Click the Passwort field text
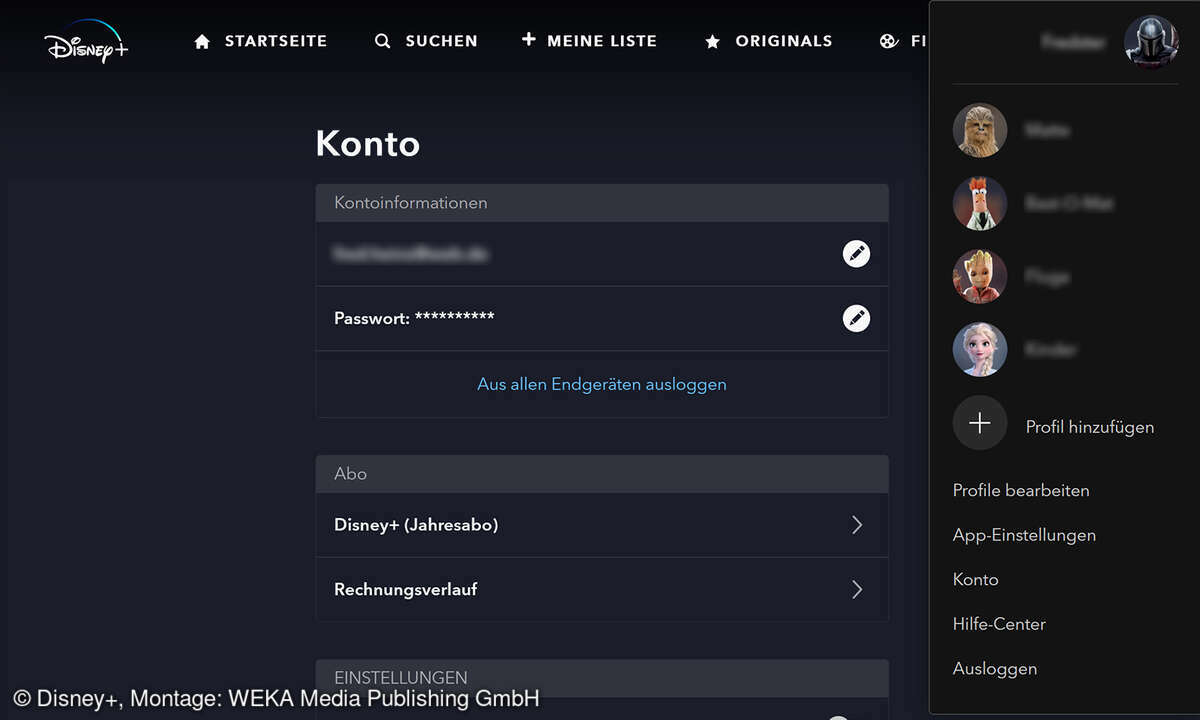Viewport: 1200px width, 720px height. 414,318
